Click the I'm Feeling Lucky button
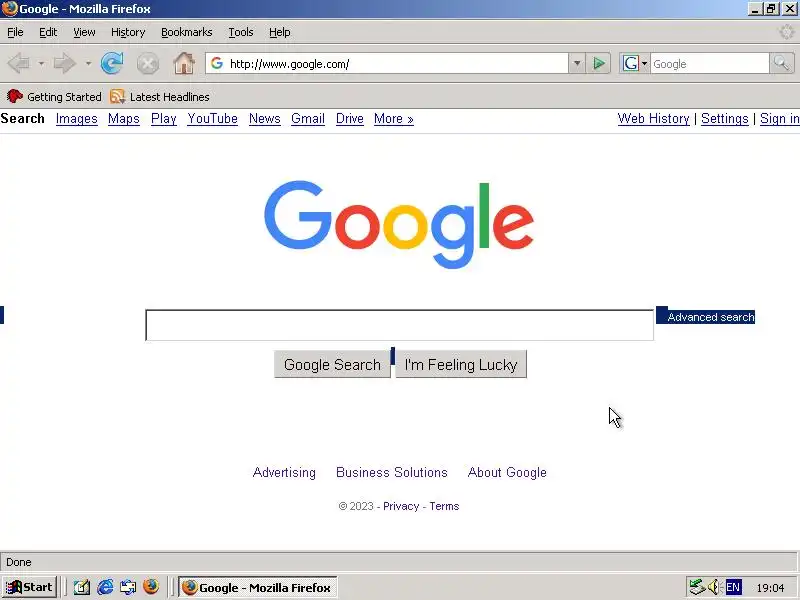800x600 pixels. [x=461, y=364]
